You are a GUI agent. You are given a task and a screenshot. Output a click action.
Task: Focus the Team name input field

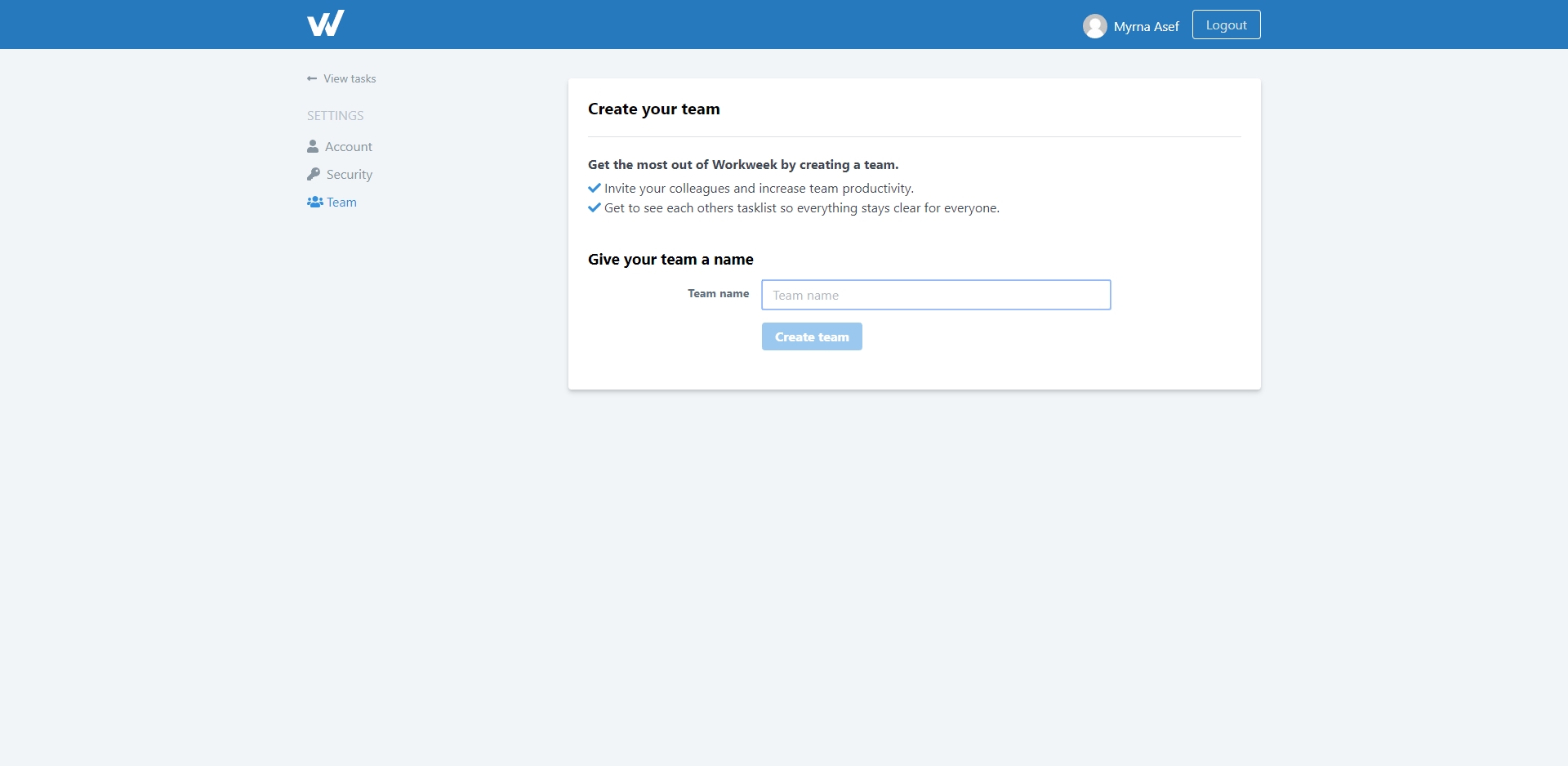tap(936, 295)
